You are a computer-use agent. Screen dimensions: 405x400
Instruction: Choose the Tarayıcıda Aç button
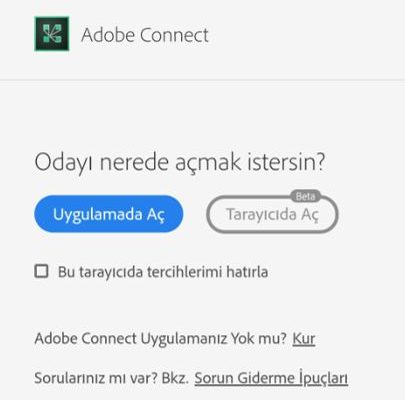pos(272,214)
